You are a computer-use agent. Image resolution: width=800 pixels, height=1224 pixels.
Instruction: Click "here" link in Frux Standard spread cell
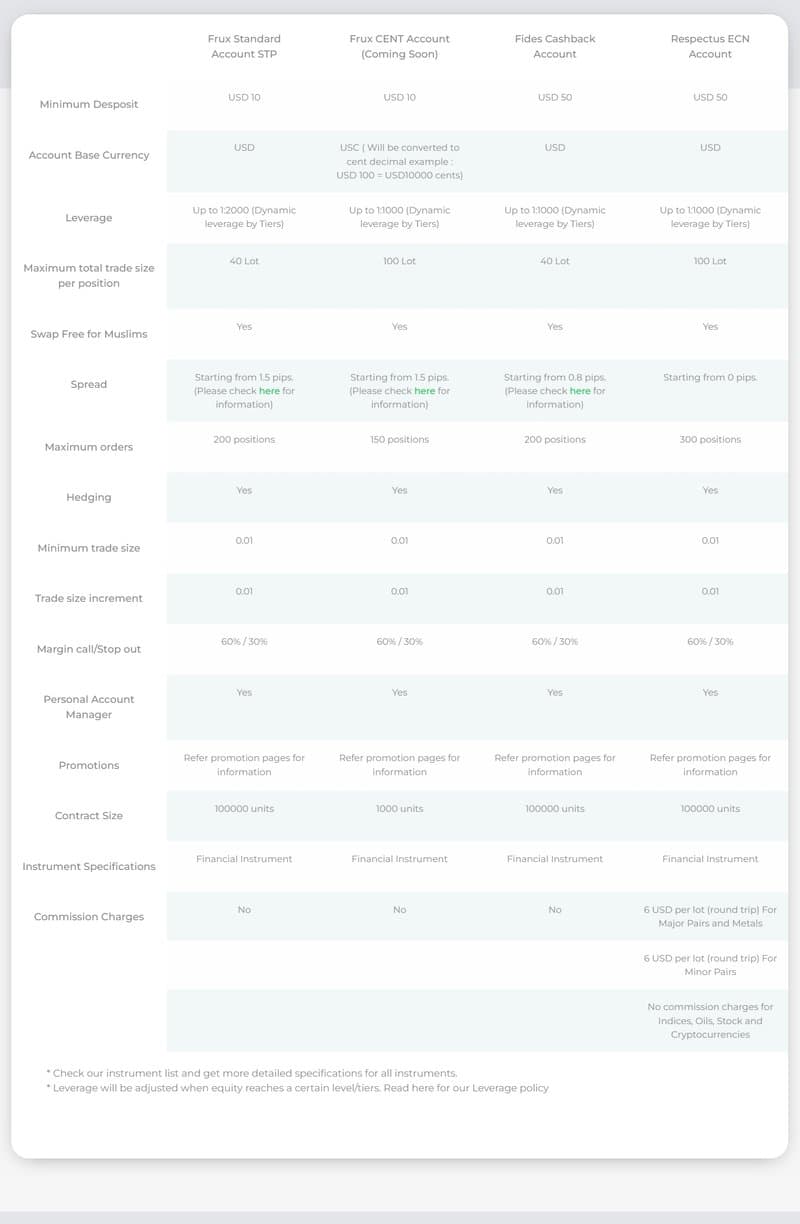269,391
